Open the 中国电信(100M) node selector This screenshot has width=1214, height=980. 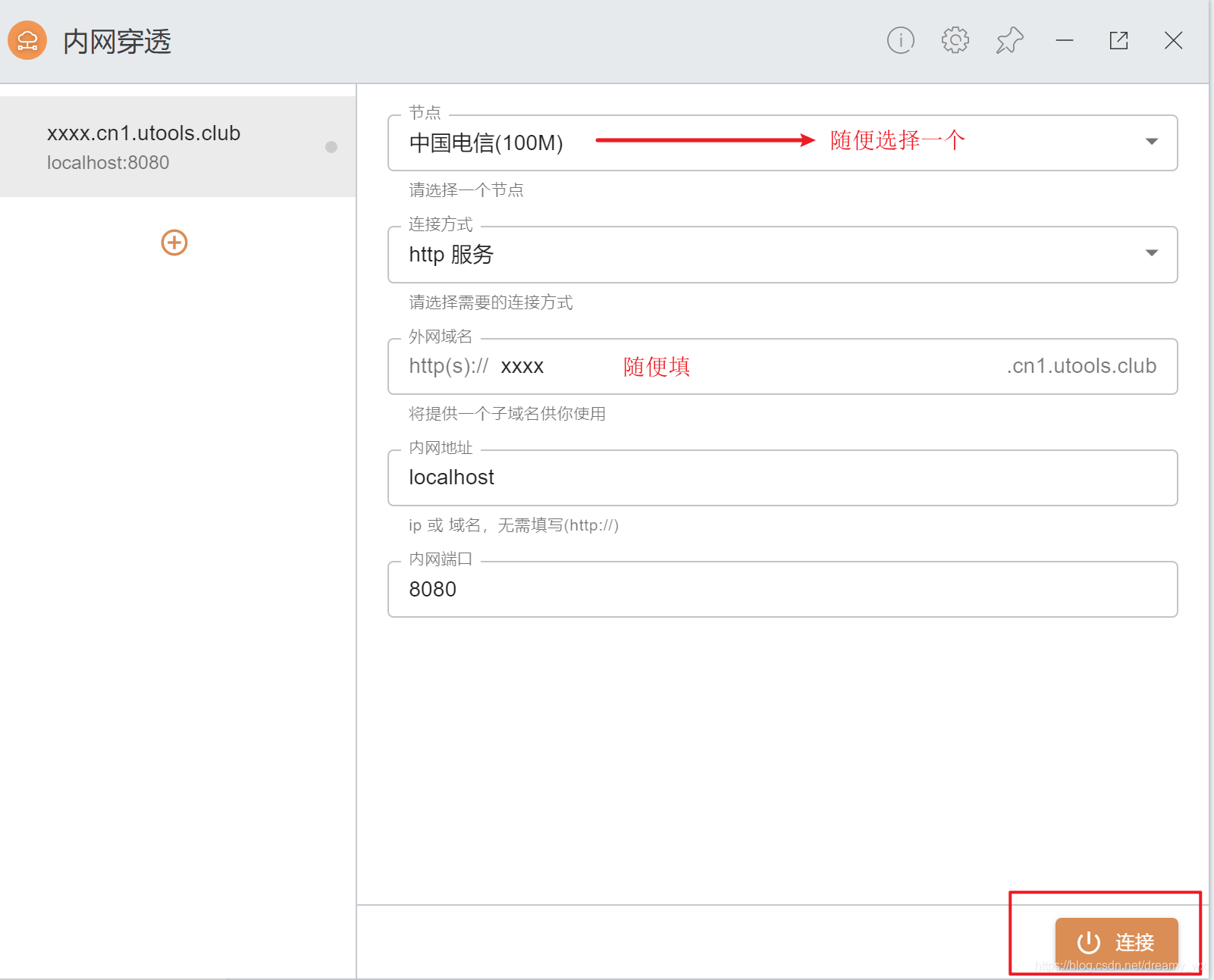pyautogui.click(x=783, y=142)
